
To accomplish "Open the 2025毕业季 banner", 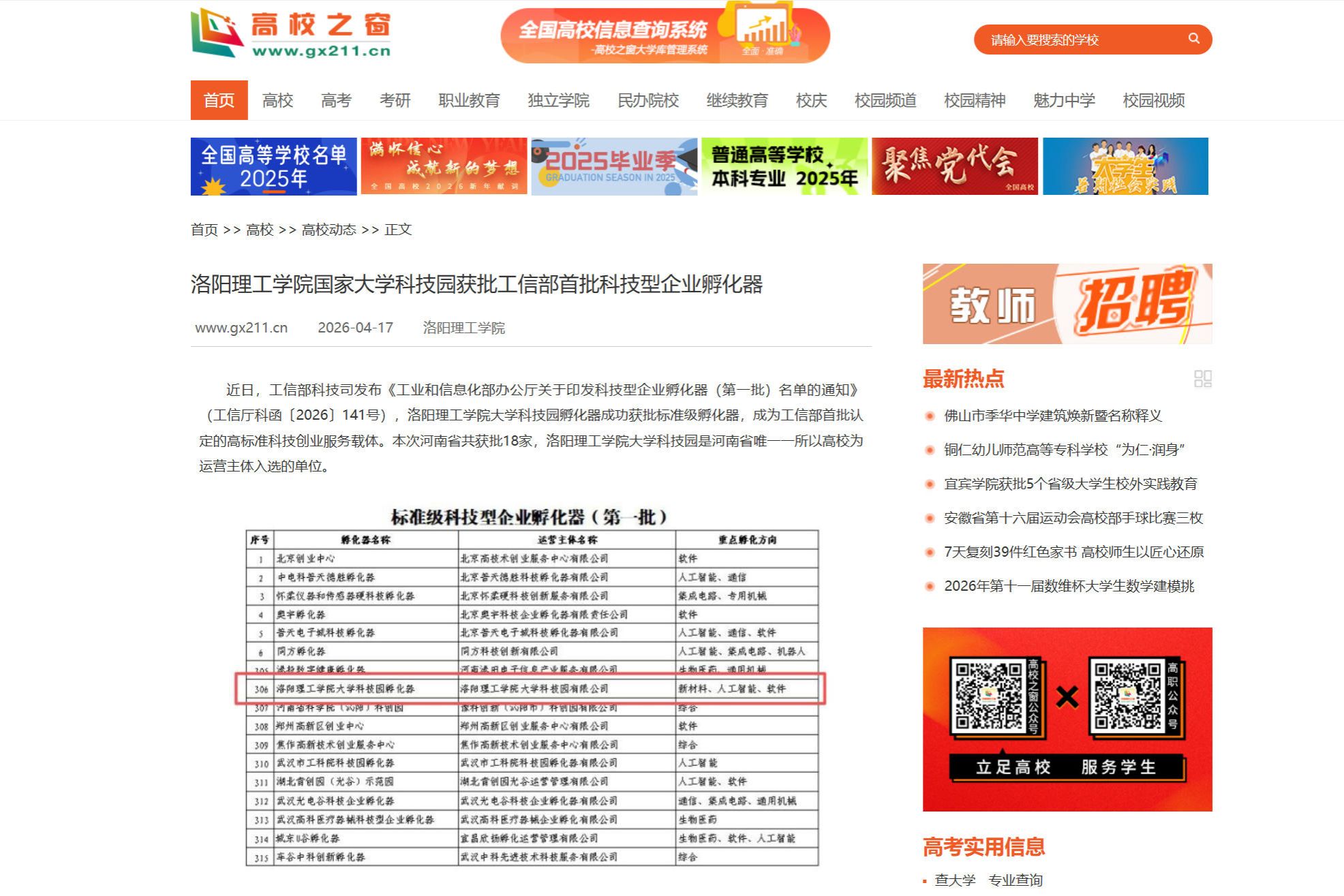I will click(x=613, y=166).
